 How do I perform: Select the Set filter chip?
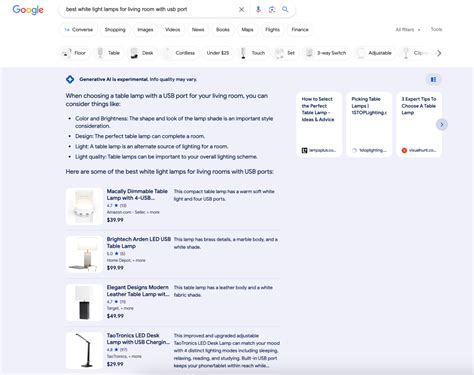click(x=285, y=53)
